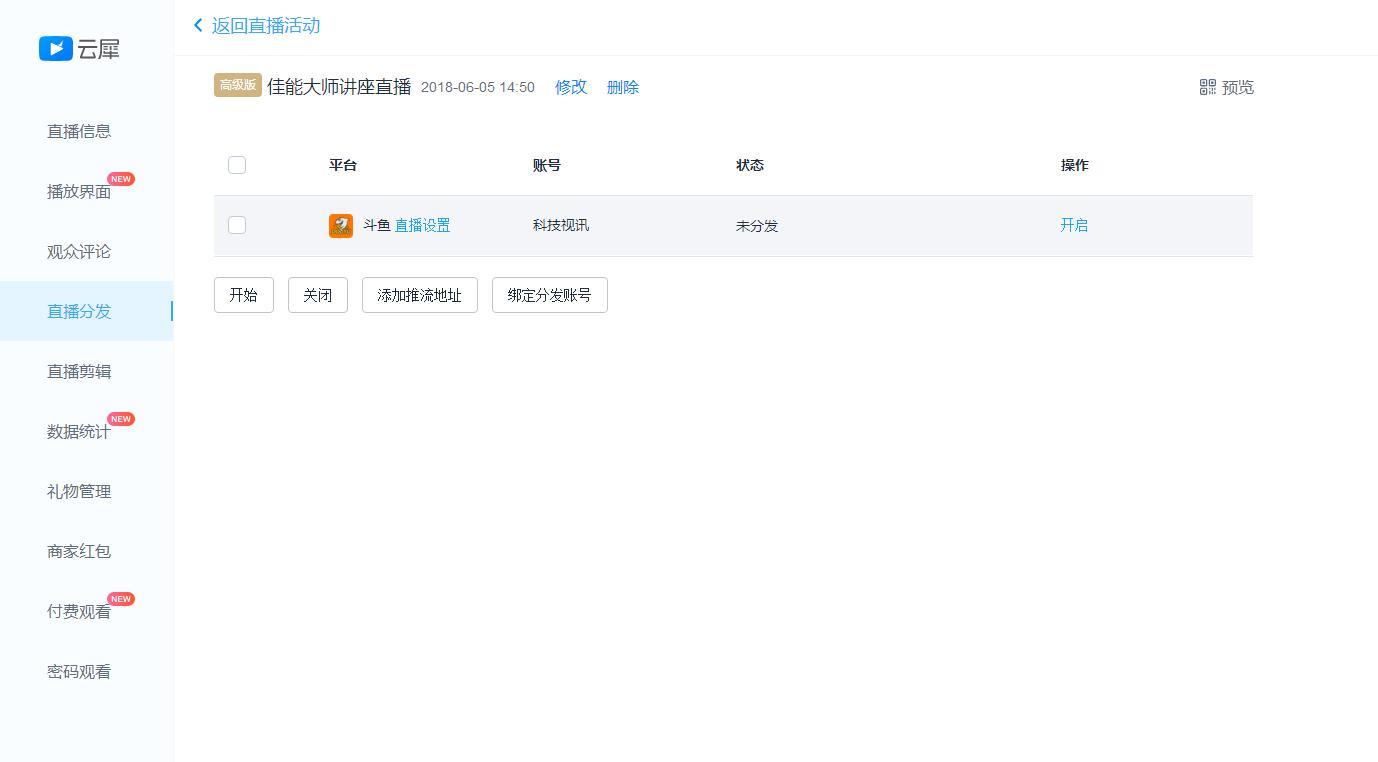The width and height of the screenshot is (1378, 762).
Task: Click 删除 link beside the title
Action: point(622,87)
